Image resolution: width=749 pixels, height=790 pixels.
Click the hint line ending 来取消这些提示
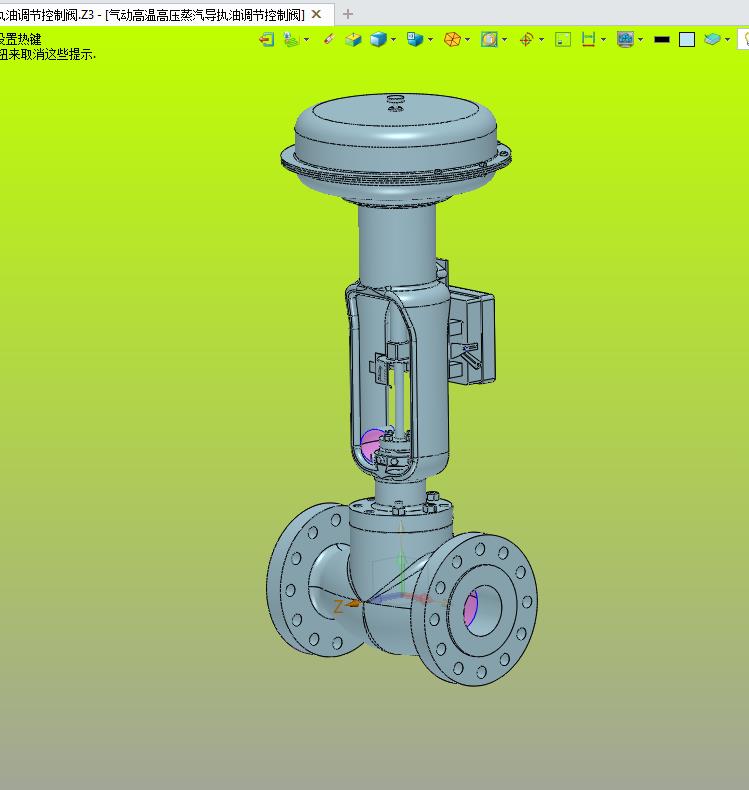point(48,54)
